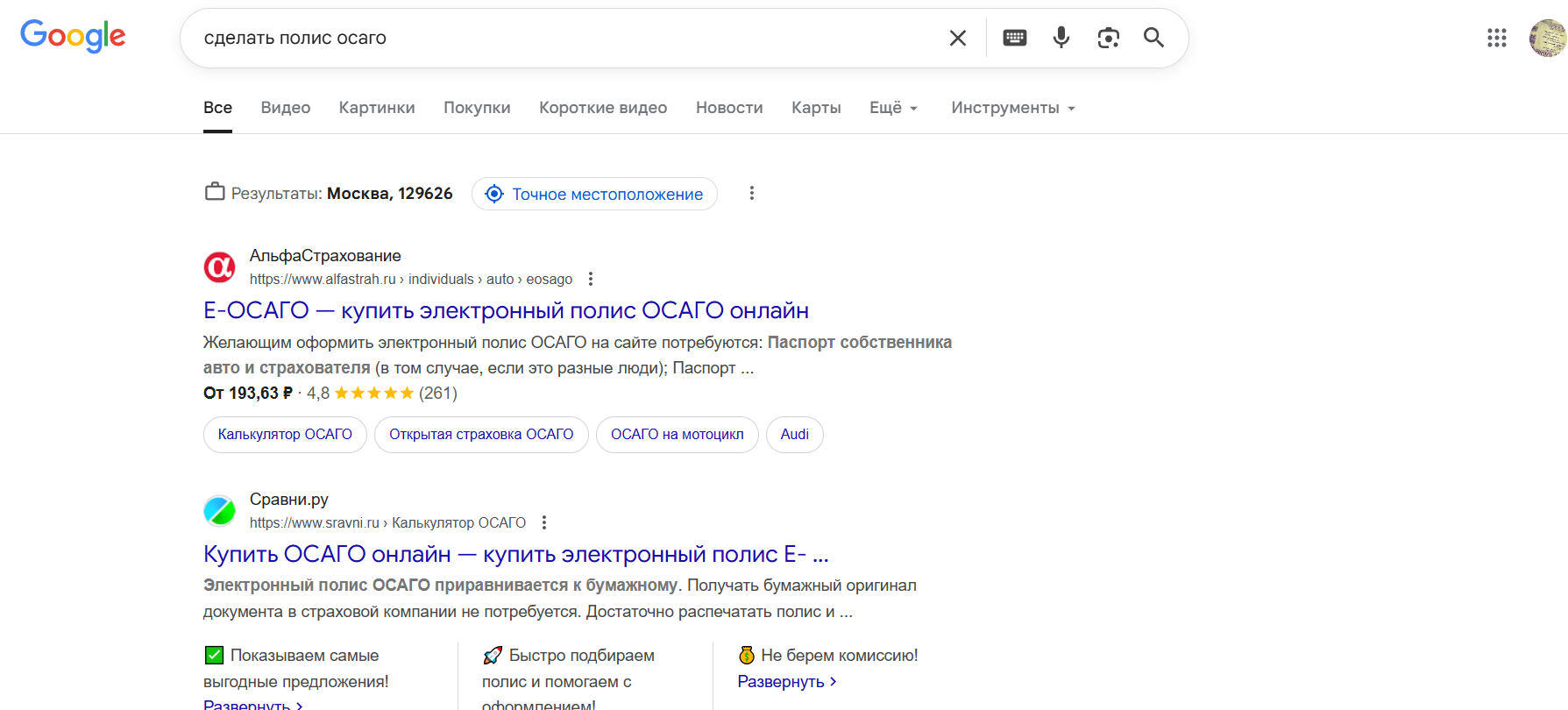The width and height of the screenshot is (1568, 710).
Task: Switch to the Новости tab
Action: pos(729,108)
